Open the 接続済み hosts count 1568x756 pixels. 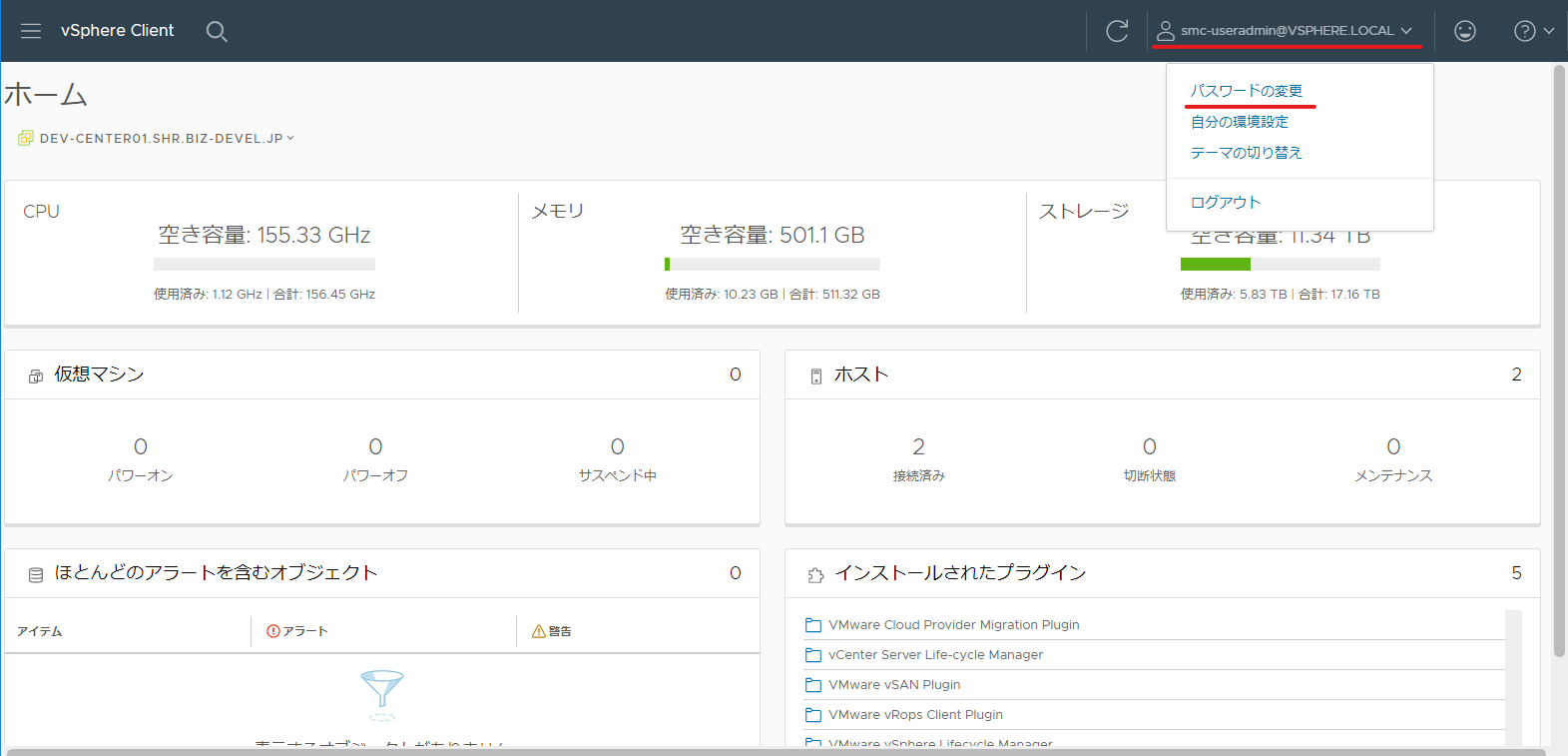coord(919,446)
